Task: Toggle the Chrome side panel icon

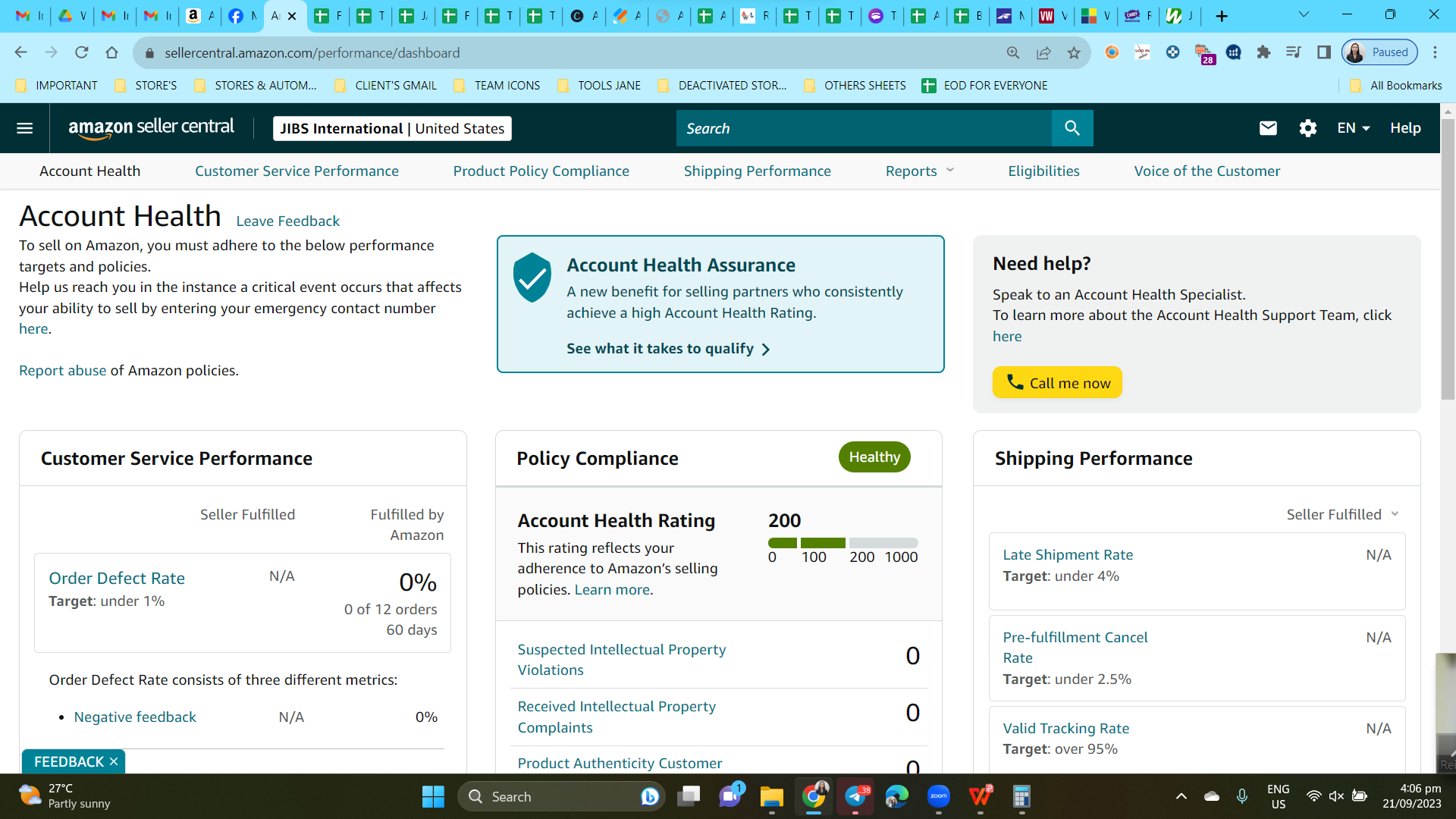Action: (x=1324, y=52)
